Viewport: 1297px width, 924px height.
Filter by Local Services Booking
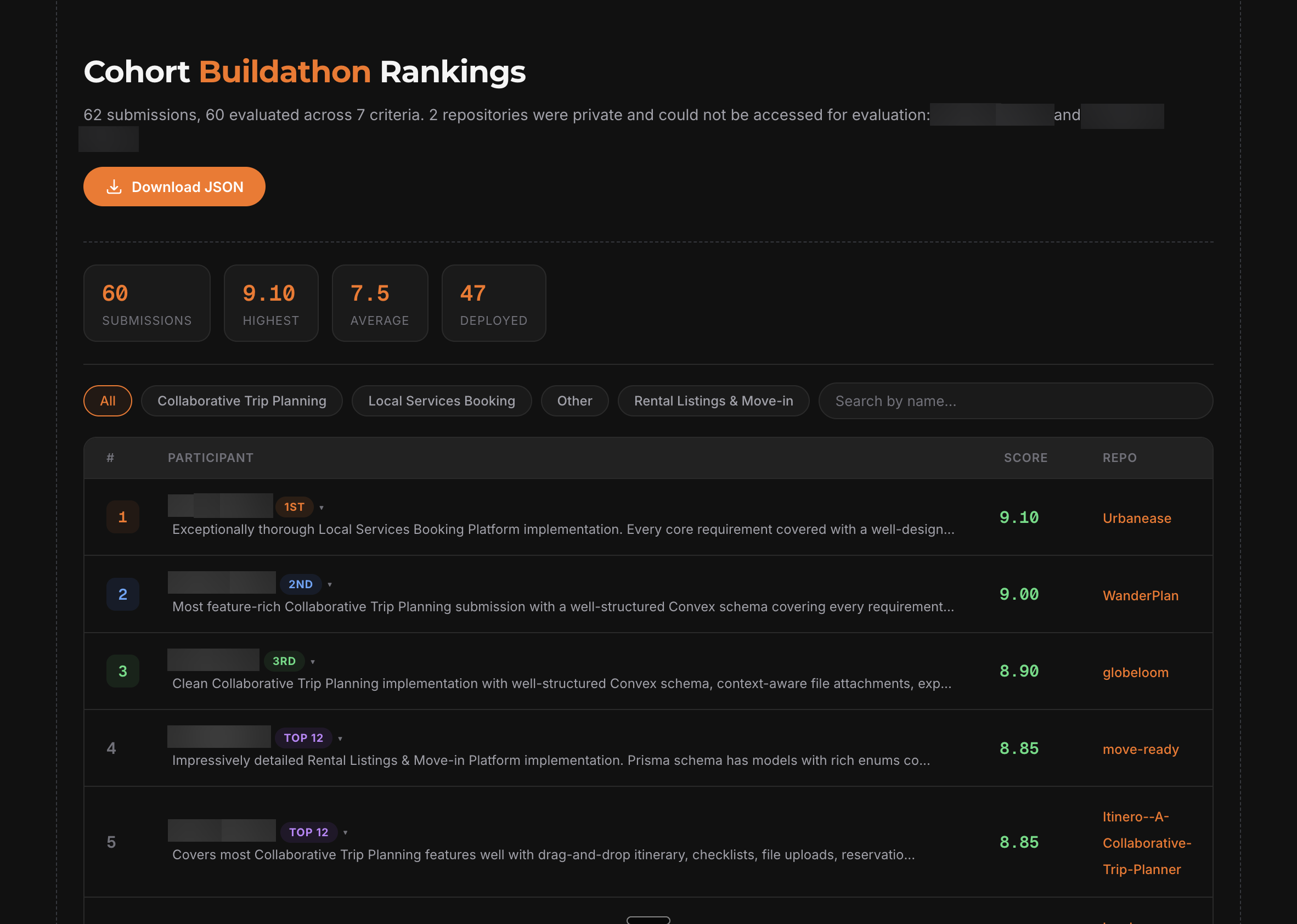[442, 401]
